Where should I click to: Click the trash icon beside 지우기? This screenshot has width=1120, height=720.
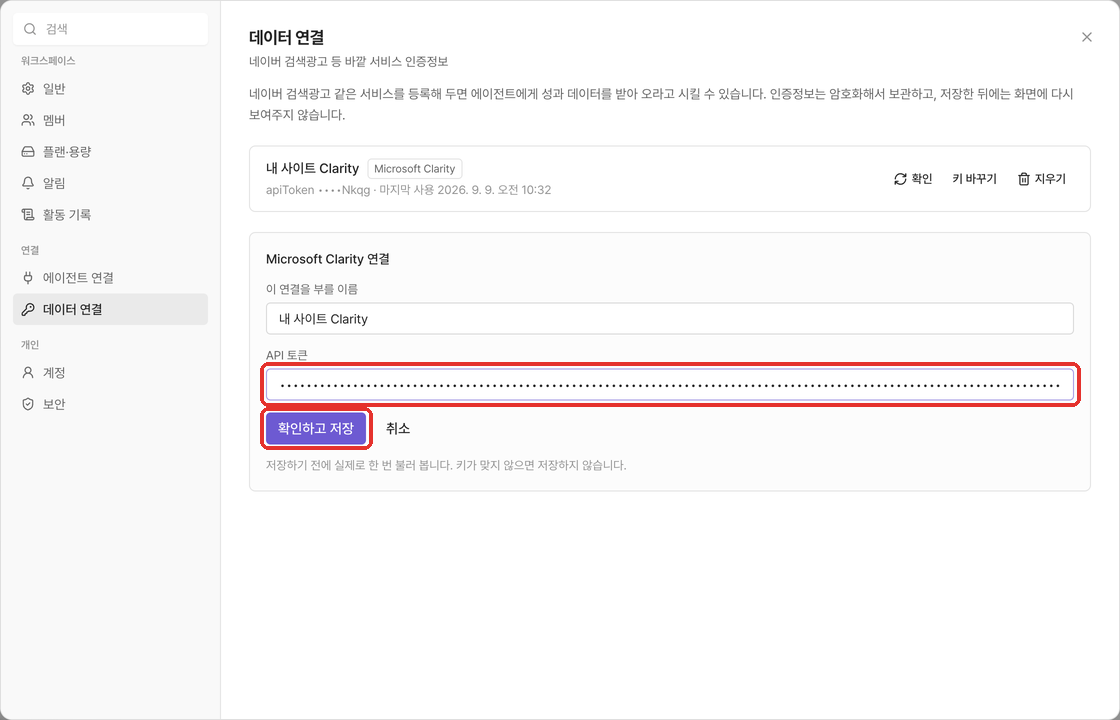click(x=1024, y=179)
